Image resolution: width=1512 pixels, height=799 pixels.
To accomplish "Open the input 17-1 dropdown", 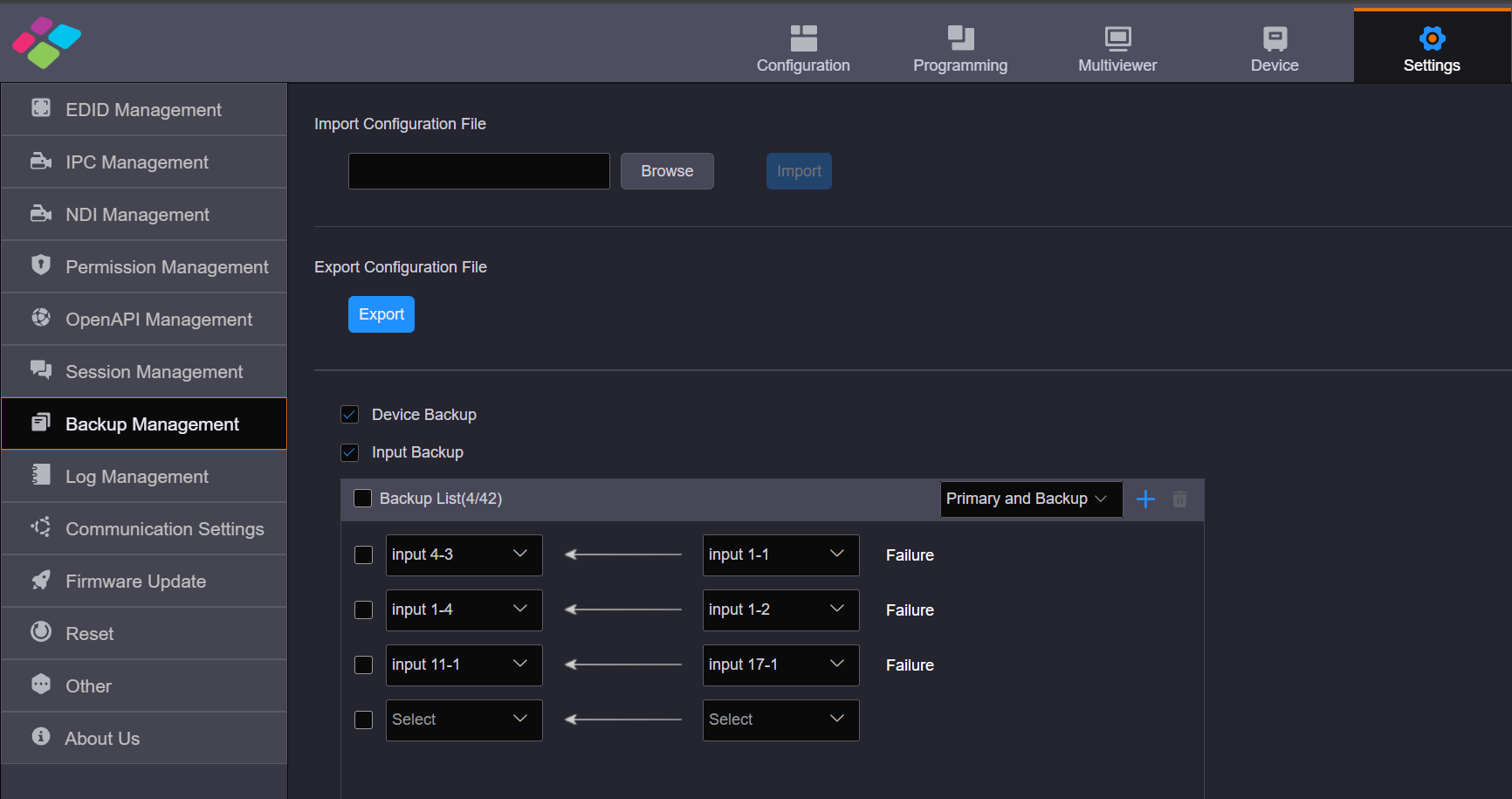I will pyautogui.click(x=780, y=665).
